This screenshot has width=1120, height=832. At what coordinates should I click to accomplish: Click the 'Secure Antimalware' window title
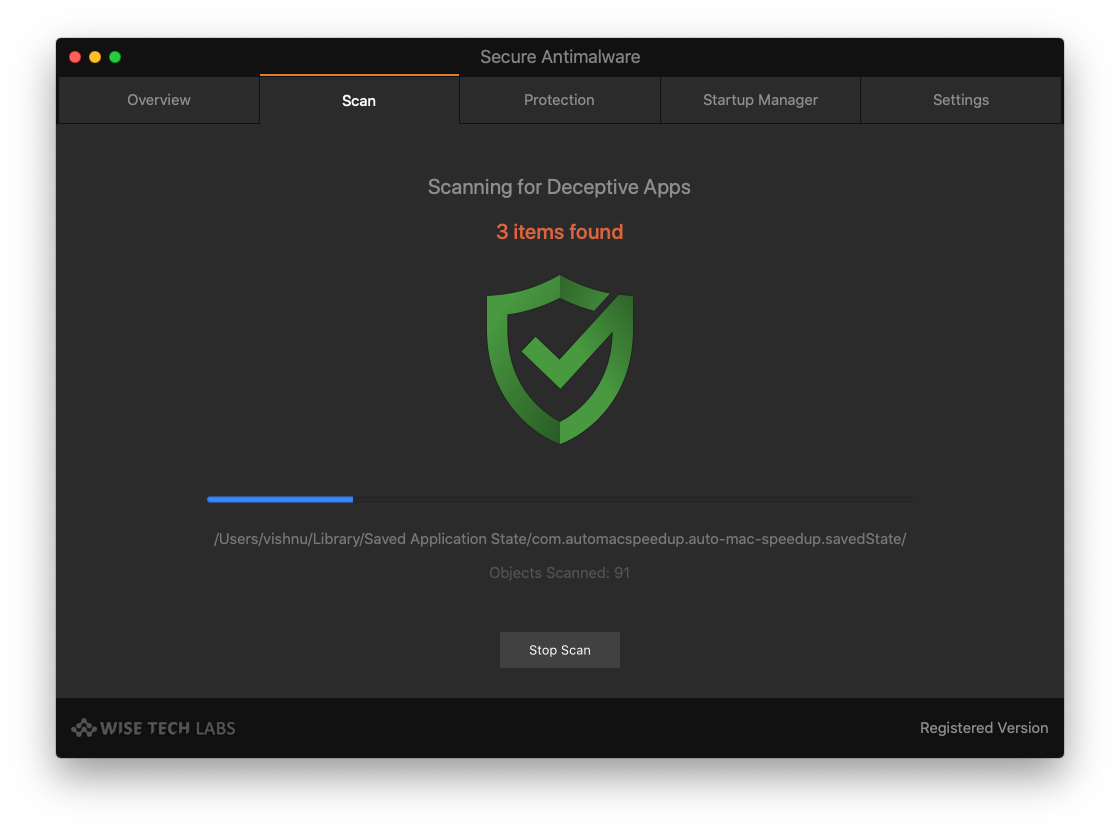(x=560, y=57)
